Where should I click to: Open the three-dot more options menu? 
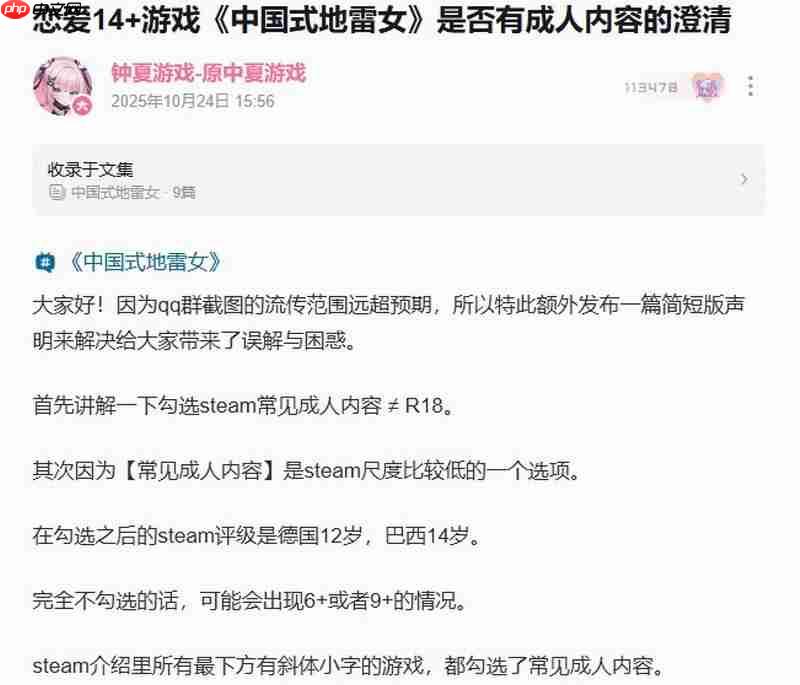[x=750, y=86]
